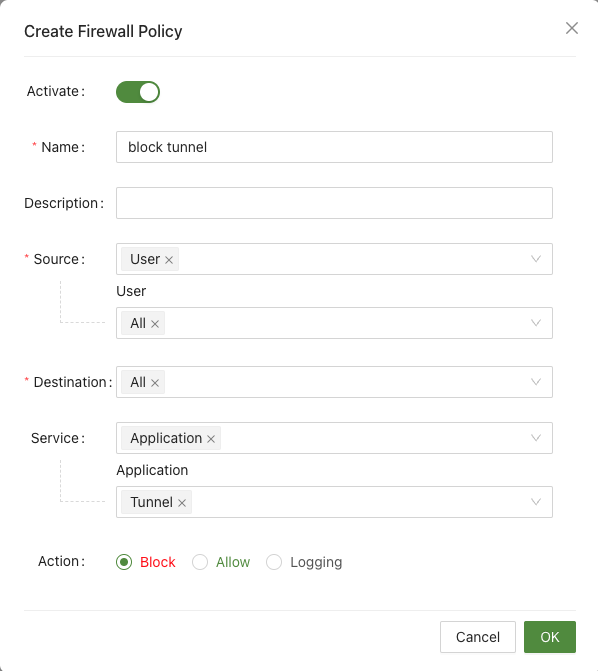Click the Name field containing block tunnel
The image size is (598, 671).
[334, 147]
